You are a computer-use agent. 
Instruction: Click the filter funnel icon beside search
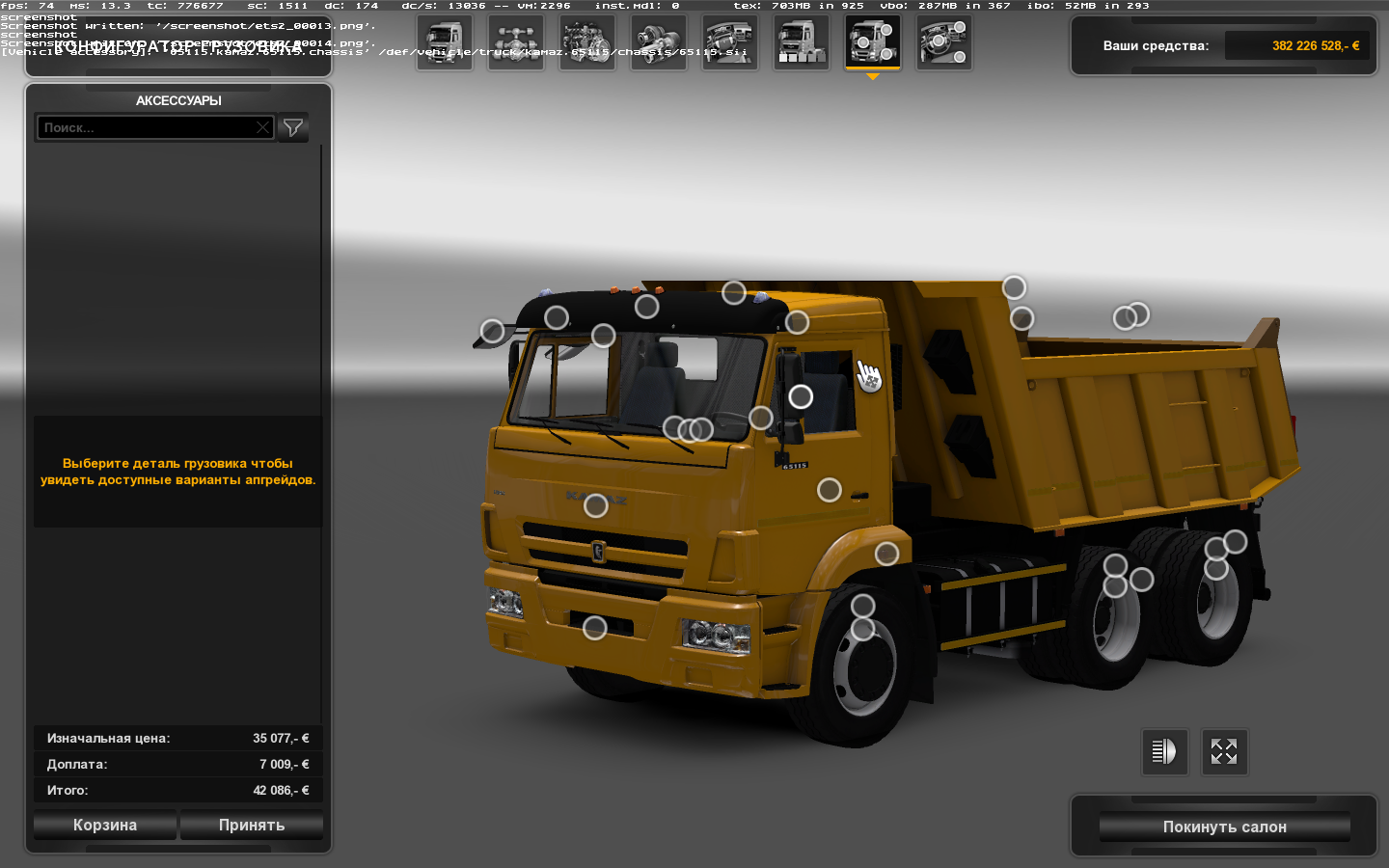(293, 127)
